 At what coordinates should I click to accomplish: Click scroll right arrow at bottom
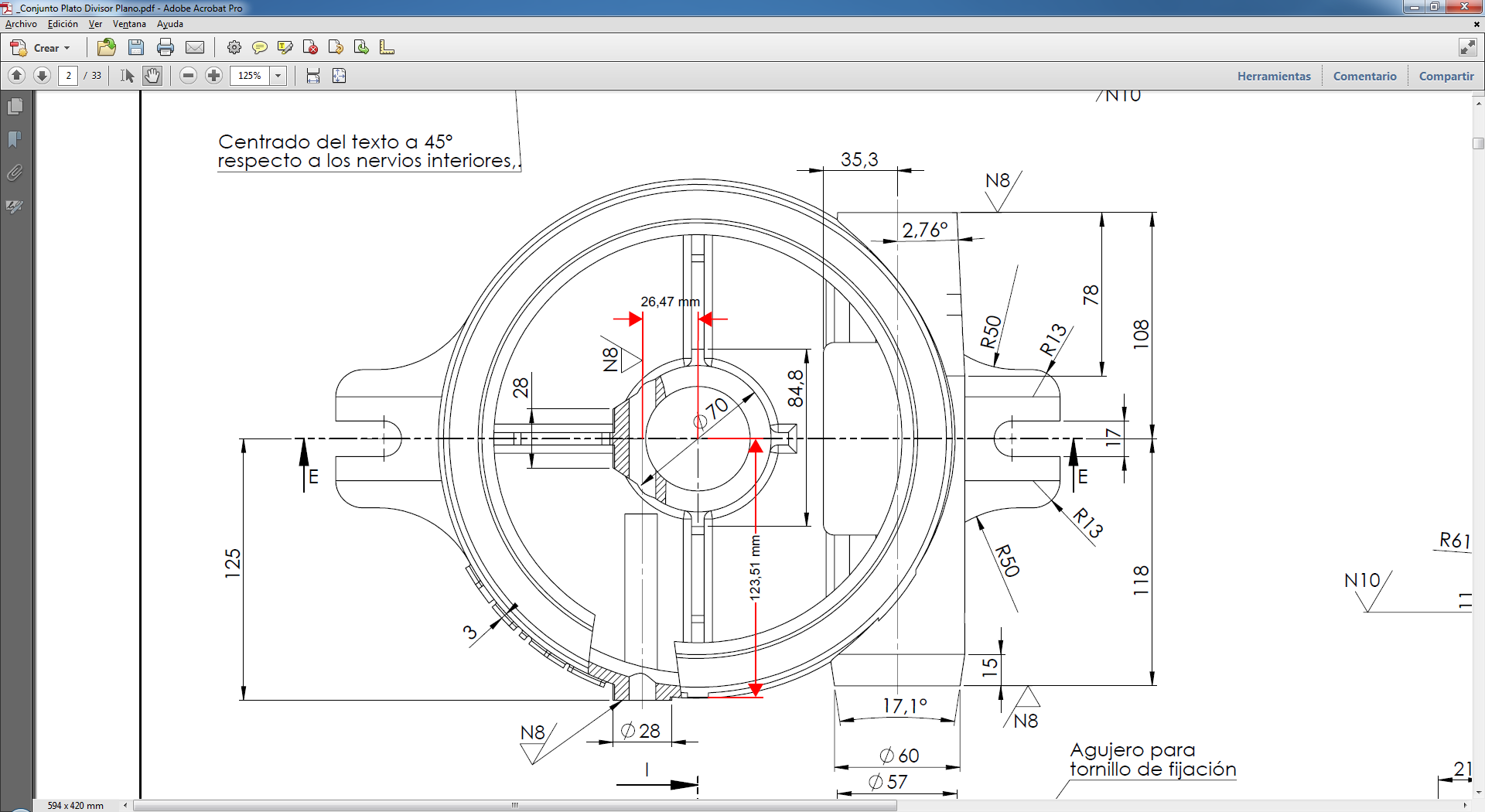pyautogui.click(x=1465, y=805)
